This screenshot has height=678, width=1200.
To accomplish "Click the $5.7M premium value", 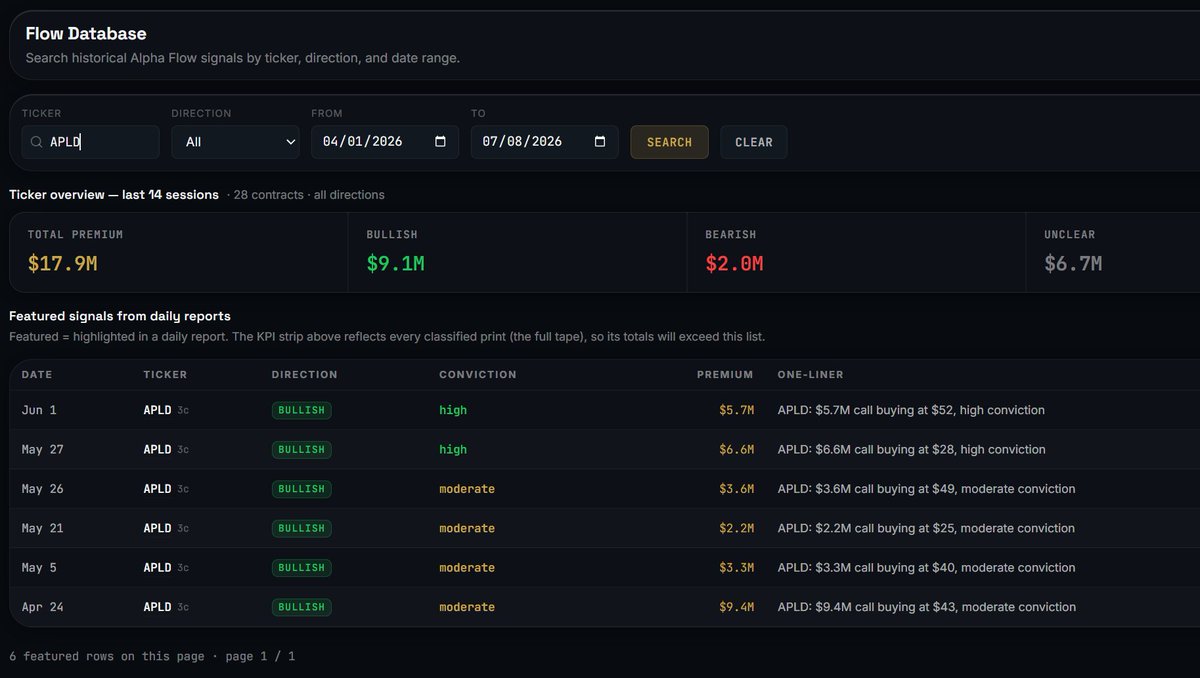I will [737, 410].
